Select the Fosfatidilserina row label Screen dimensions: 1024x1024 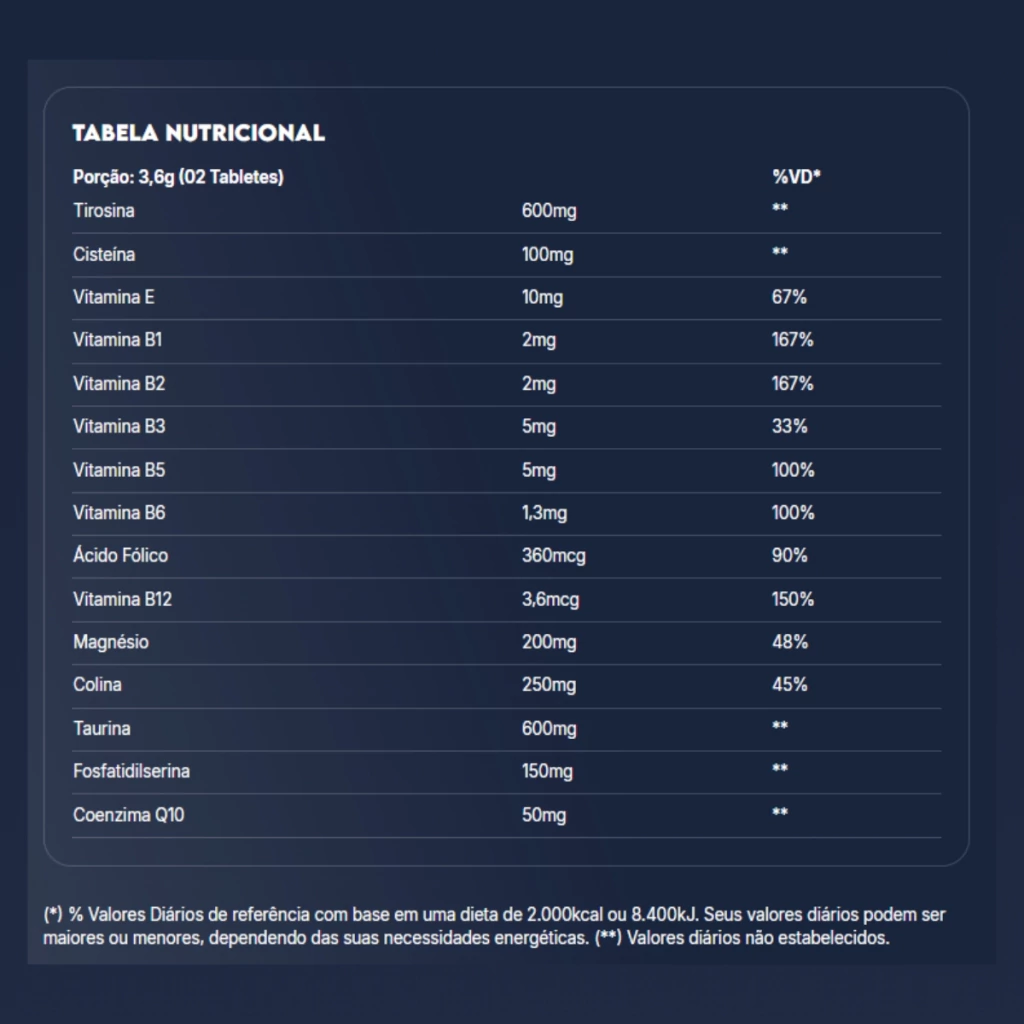point(131,771)
